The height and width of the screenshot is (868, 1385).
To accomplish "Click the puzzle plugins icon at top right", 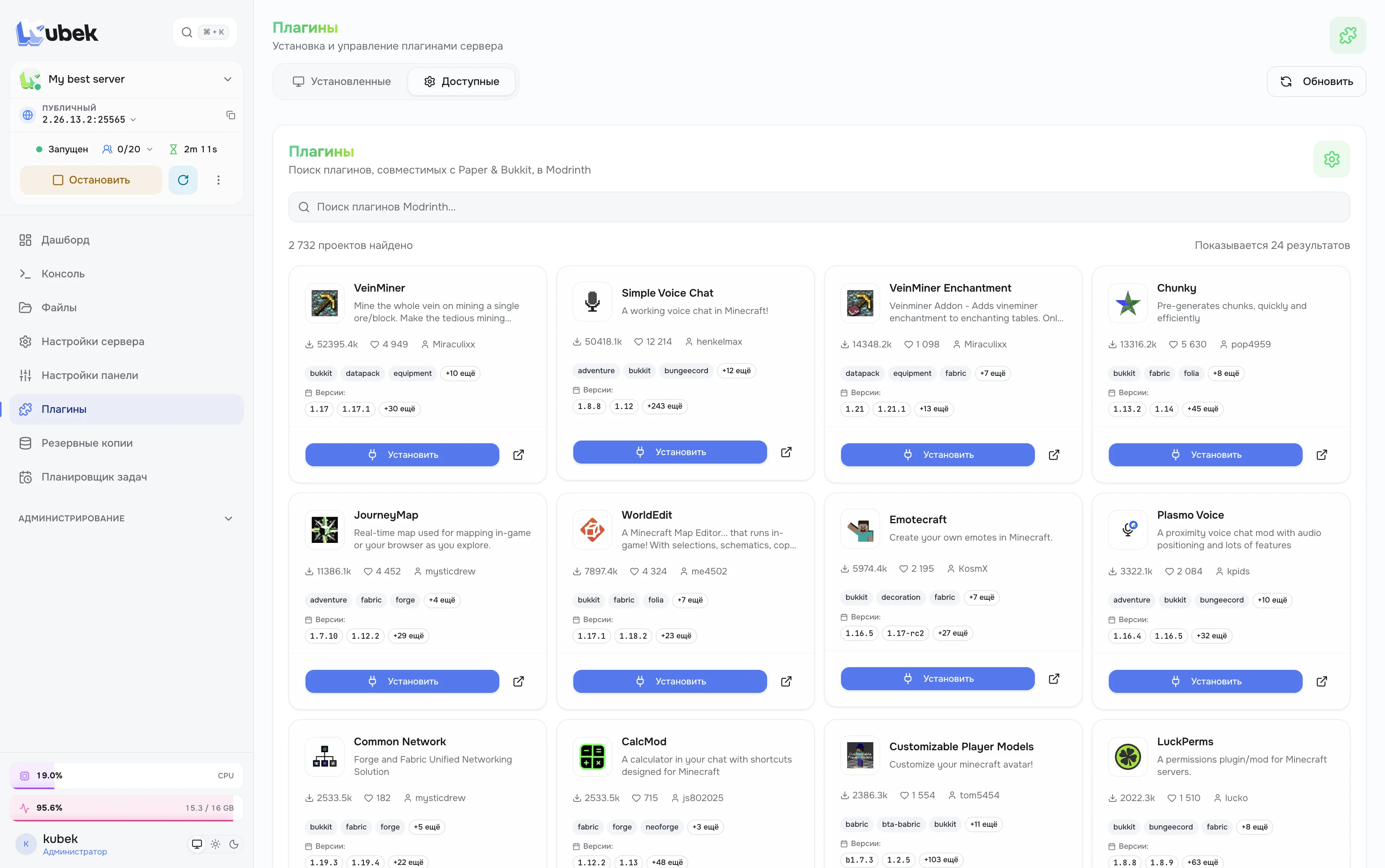I will [x=1348, y=36].
